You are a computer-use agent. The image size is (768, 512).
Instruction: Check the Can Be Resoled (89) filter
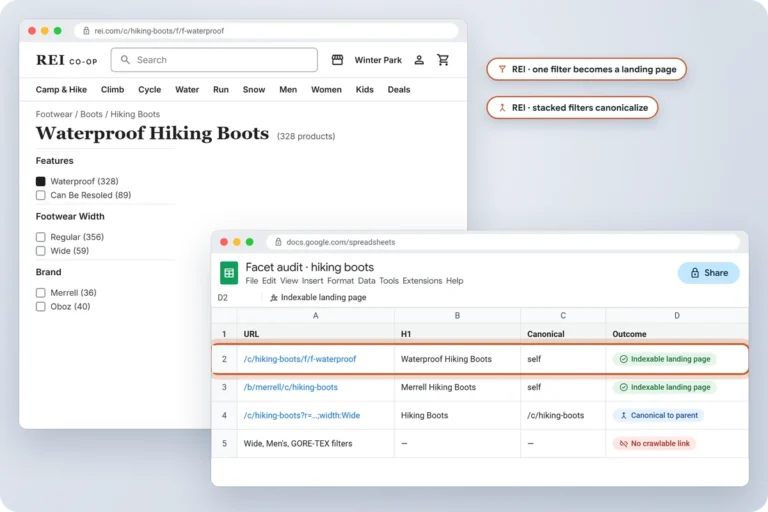[41, 195]
